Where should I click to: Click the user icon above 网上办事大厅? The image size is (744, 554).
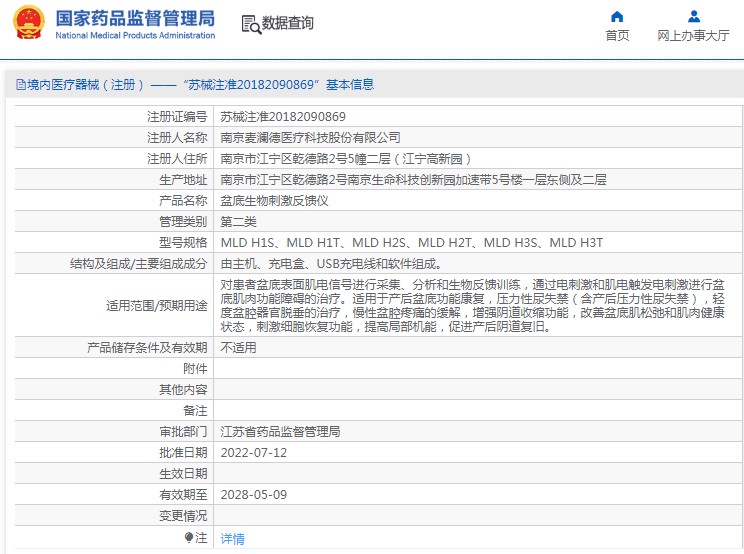(x=693, y=16)
